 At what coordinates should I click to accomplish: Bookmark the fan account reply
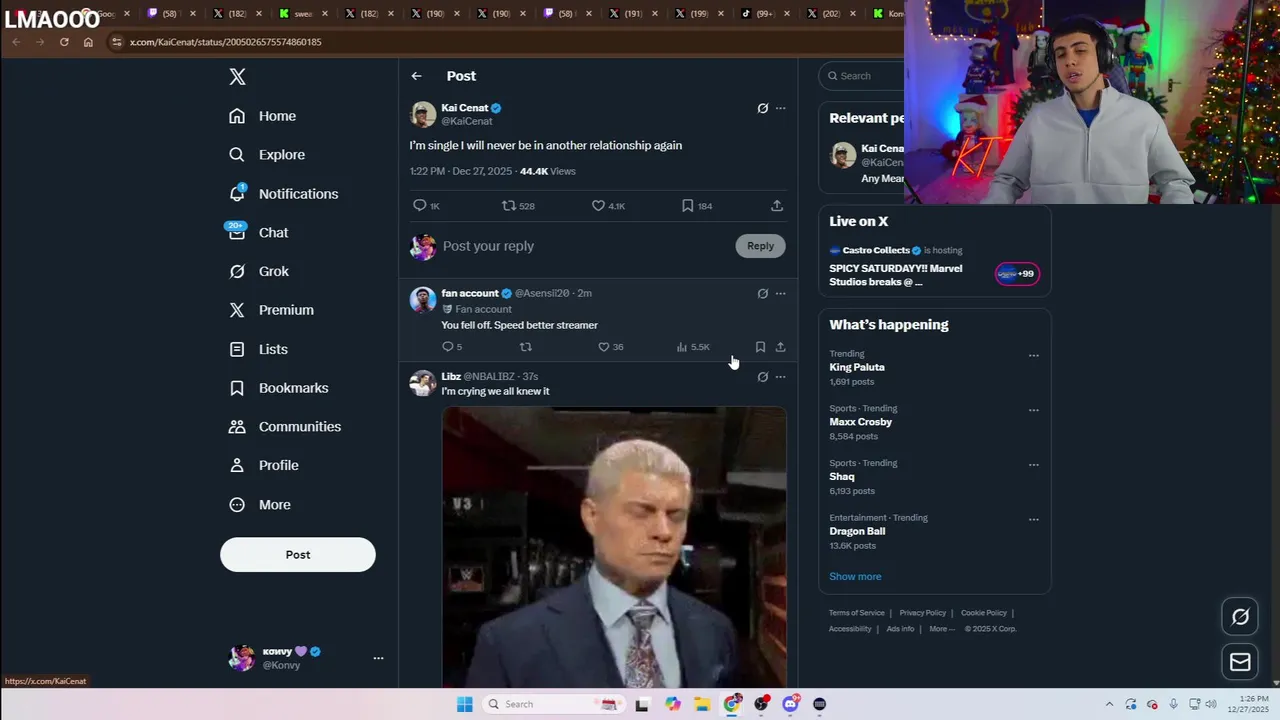point(760,347)
